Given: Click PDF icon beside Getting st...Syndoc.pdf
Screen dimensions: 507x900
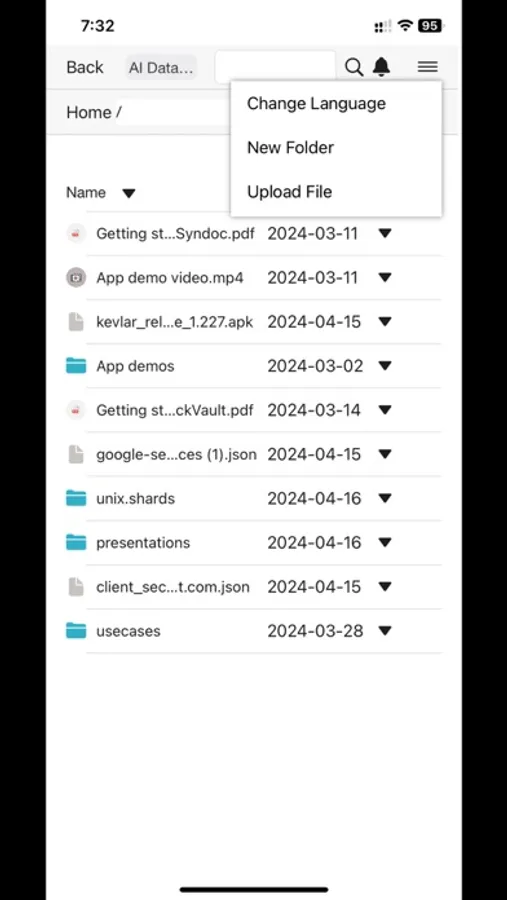Looking at the screenshot, I should click(x=76, y=234).
